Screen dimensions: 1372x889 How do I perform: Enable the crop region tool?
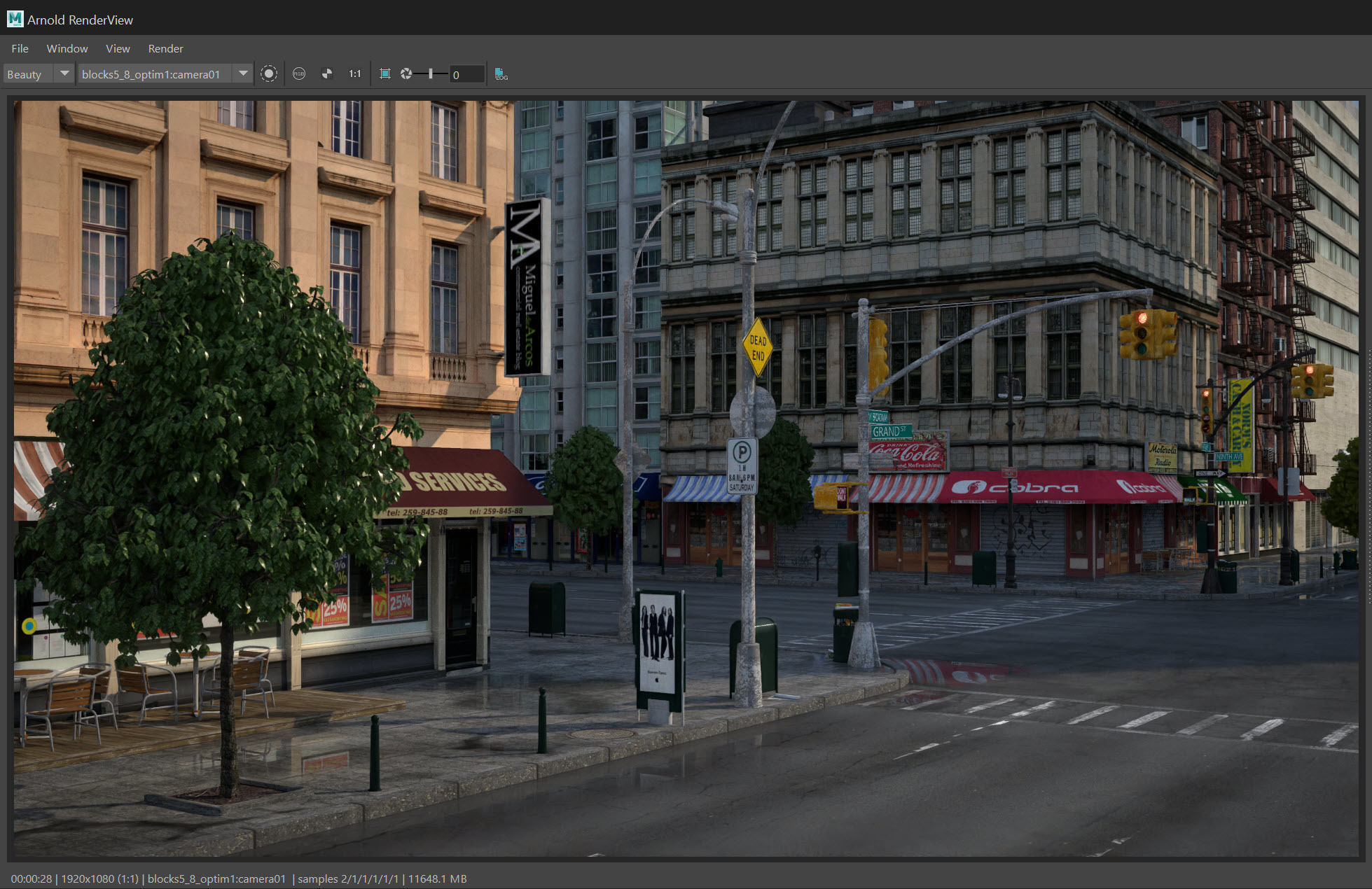[384, 73]
